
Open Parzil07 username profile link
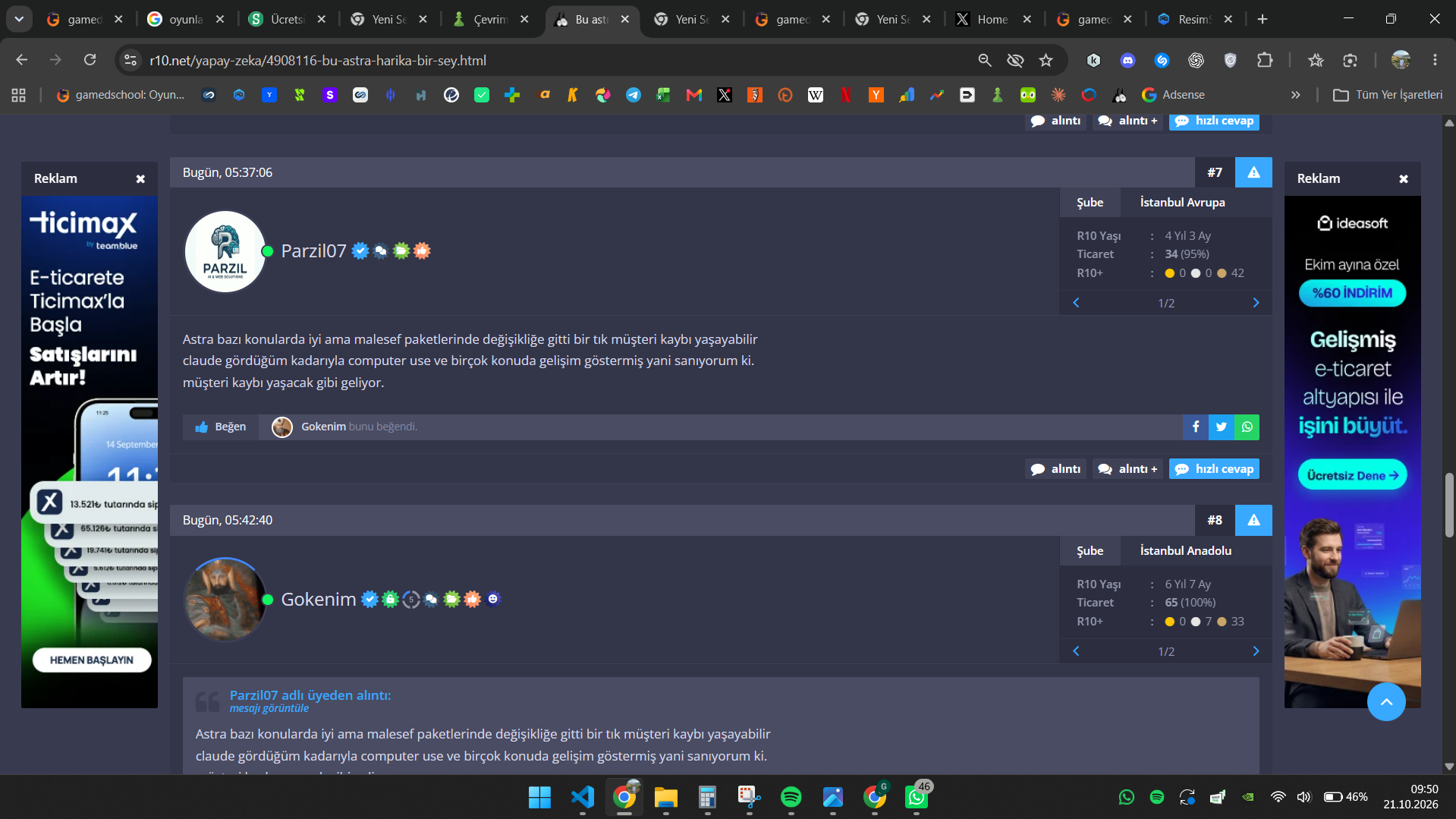[x=313, y=251]
